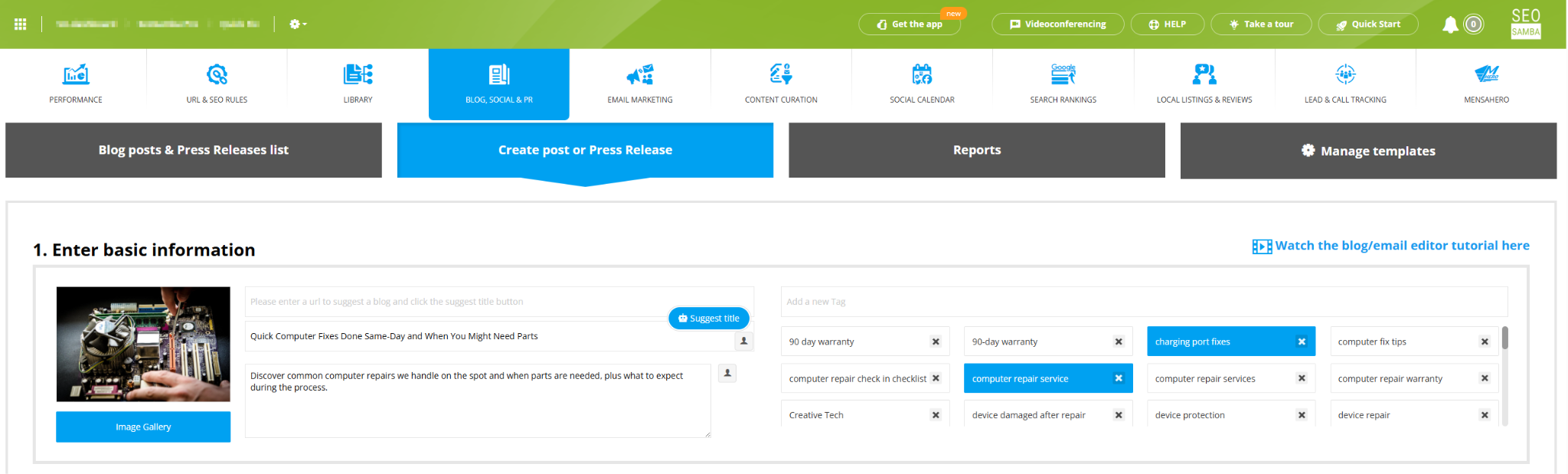Remove the device protection tag
Viewport: 1568px width, 474px height.
(x=1302, y=415)
